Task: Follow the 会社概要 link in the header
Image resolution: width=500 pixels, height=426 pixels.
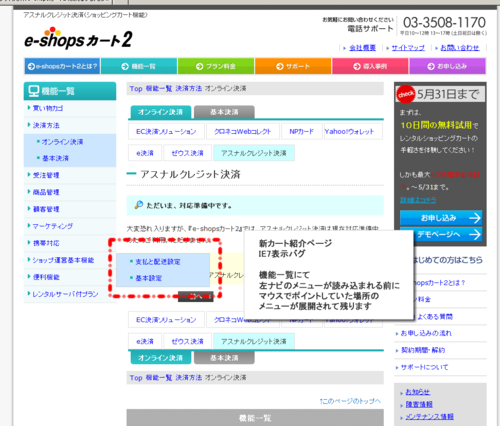Action: [x=362, y=48]
